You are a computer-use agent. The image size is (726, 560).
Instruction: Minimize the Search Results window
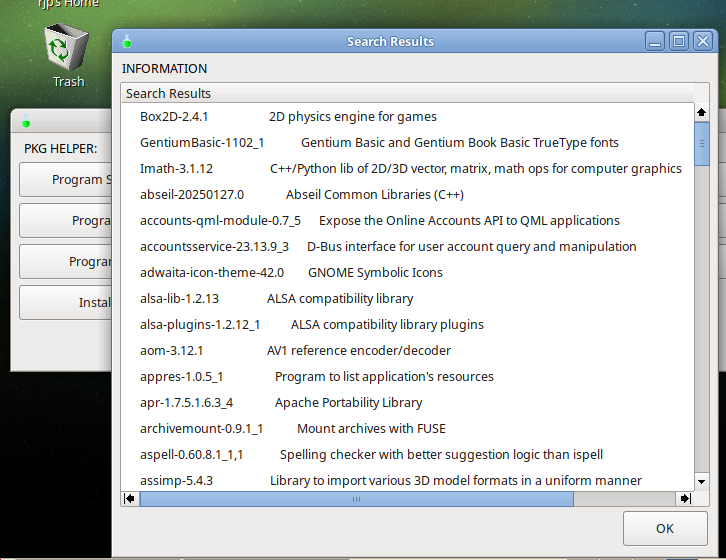[x=654, y=41]
